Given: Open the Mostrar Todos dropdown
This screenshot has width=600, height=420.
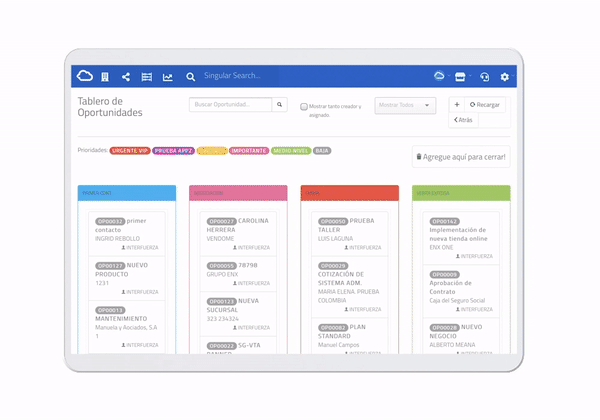Looking at the screenshot, I should coord(405,105).
